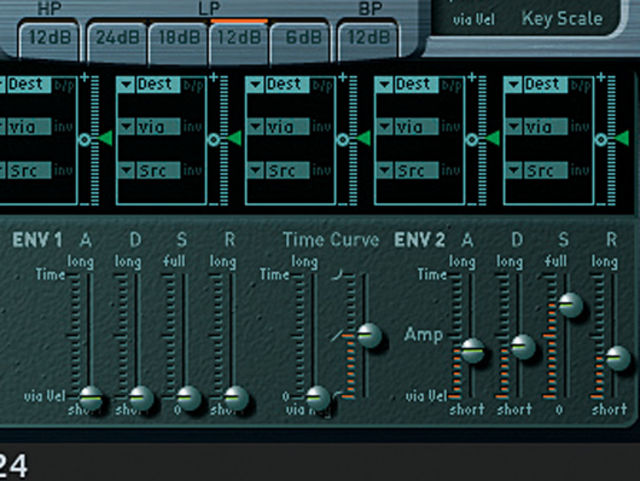Toggle Src inv in fourth-from-right router slot
Viewport: 640px width, 481px height.
pos(193,170)
